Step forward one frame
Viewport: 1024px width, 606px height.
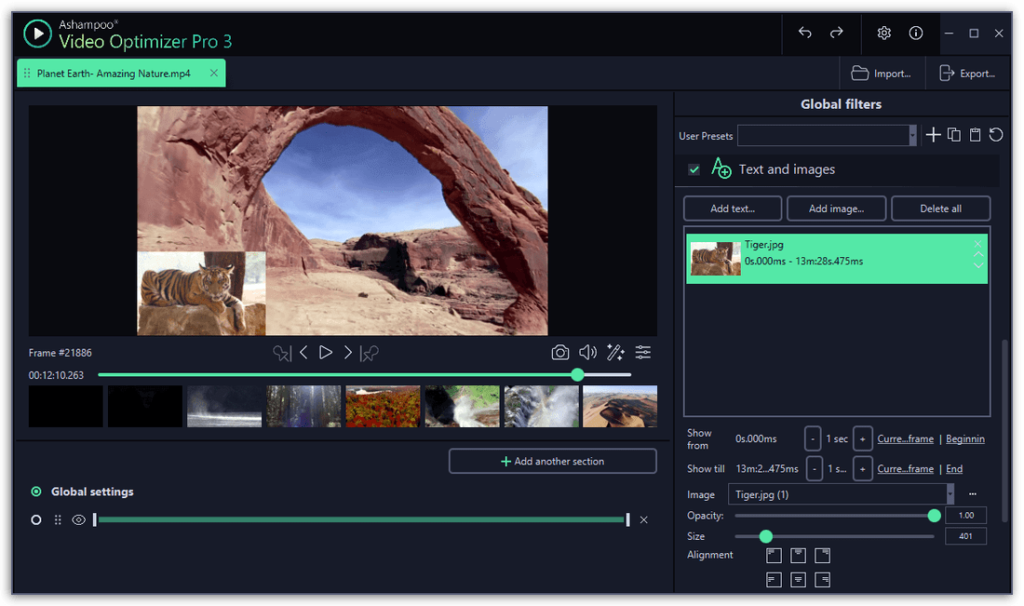347,353
